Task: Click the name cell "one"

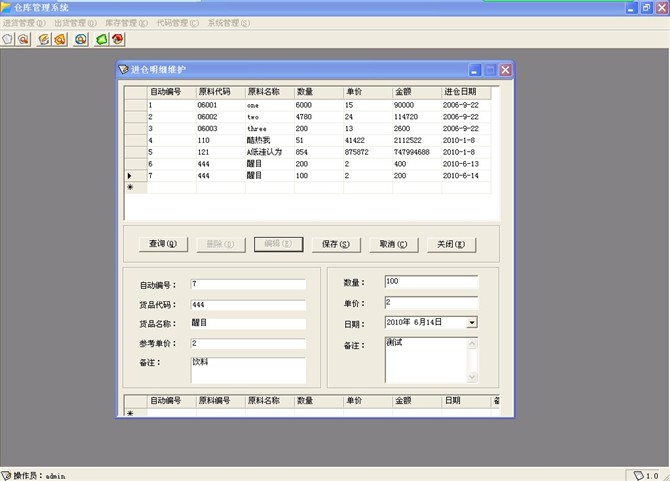Action: click(x=270, y=105)
